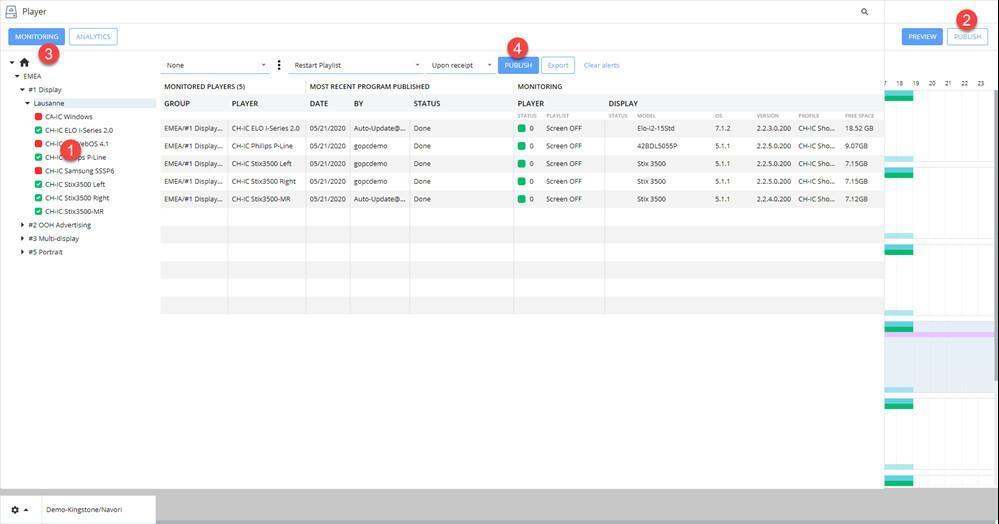The image size is (999, 524).
Task: Click the 2.2.4.0.200 version cell
Action: 773,200
